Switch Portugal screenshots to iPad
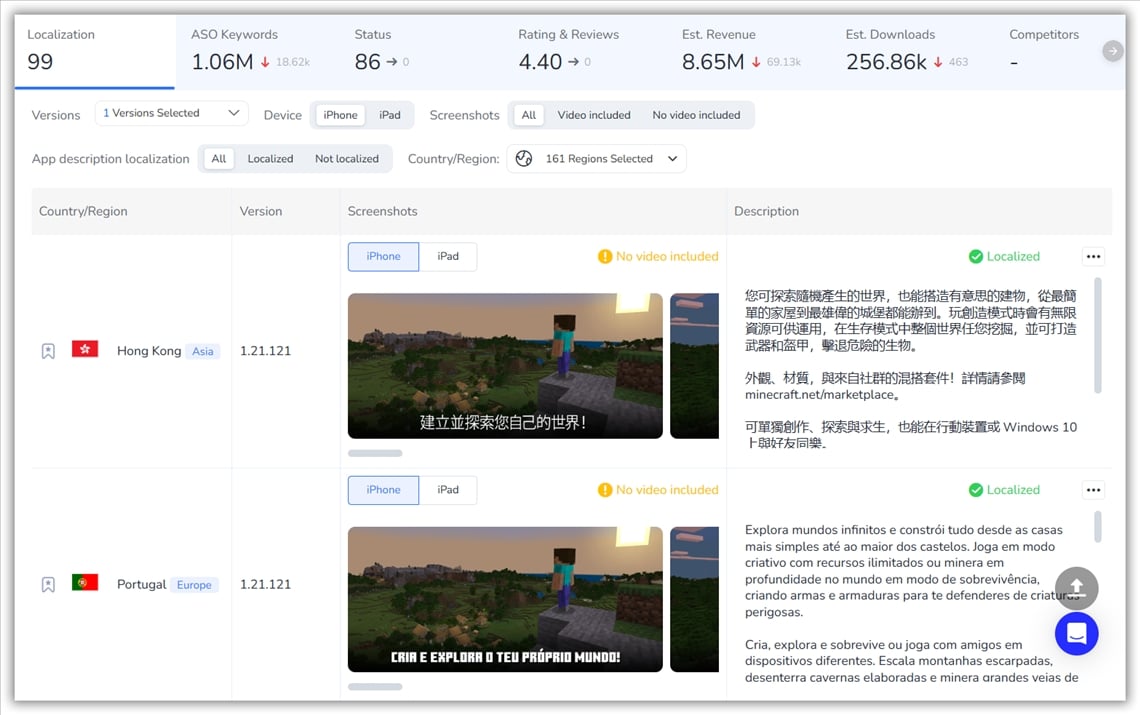 (447, 490)
